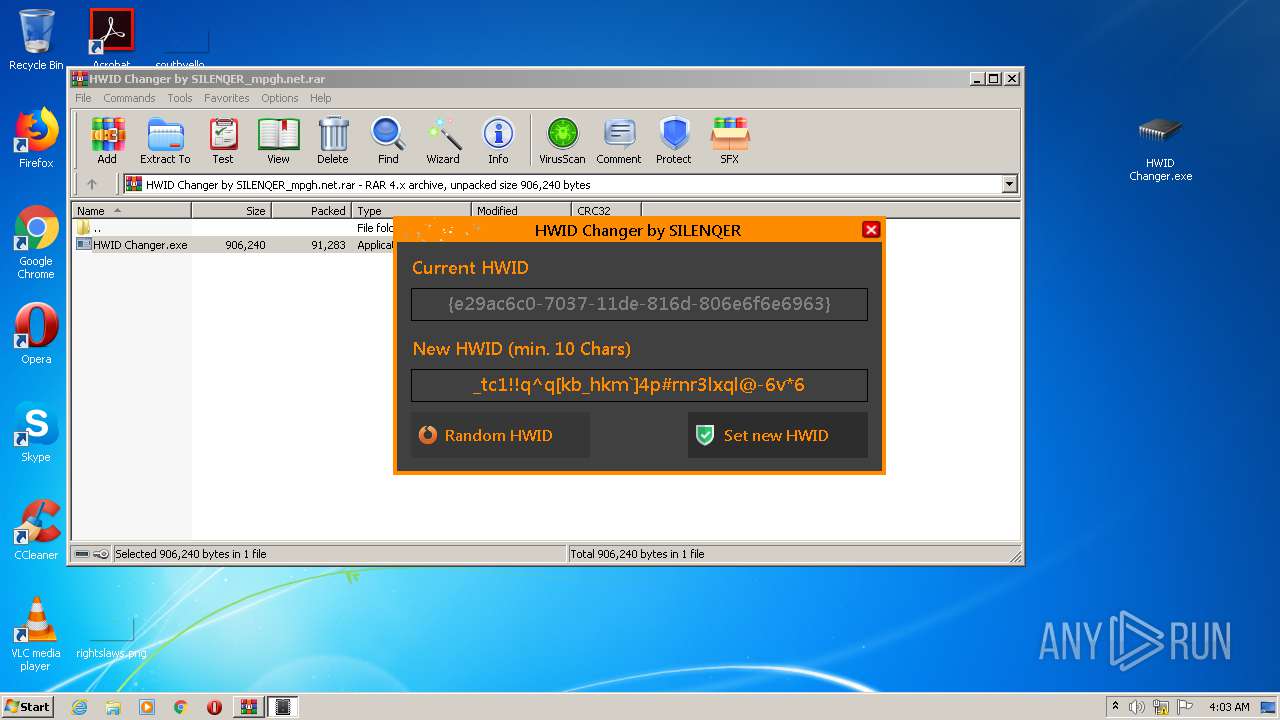Open the Wizard wand icon
This screenshot has height=720, width=1280.
coord(443,140)
